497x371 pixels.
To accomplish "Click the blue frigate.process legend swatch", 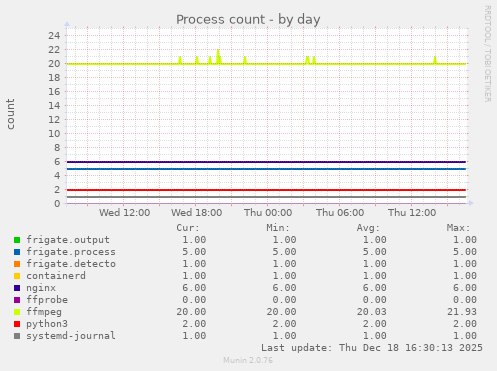I will [17, 252].
